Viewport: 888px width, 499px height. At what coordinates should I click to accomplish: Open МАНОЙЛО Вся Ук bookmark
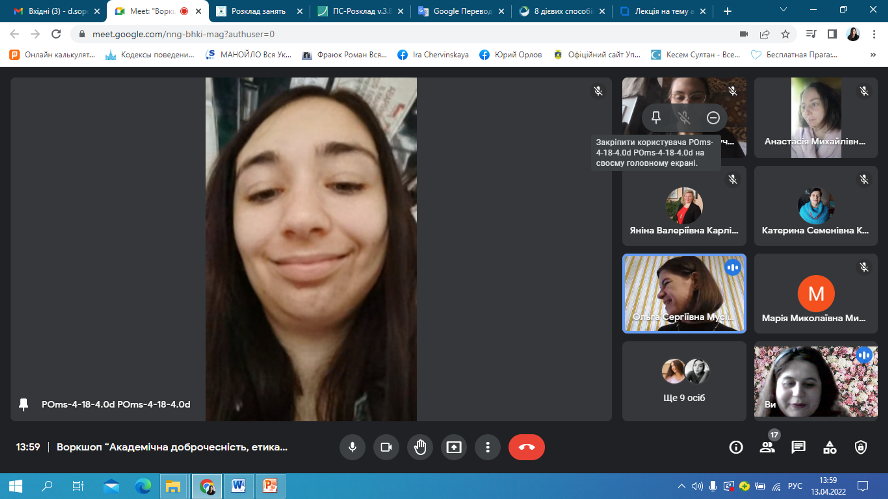pyautogui.click(x=249, y=55)
